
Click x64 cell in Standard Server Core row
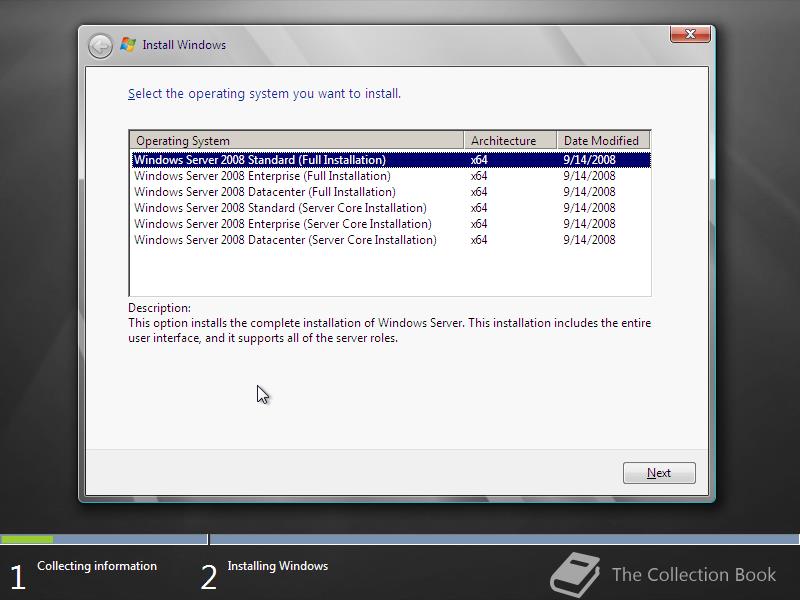tap(479, 208)
